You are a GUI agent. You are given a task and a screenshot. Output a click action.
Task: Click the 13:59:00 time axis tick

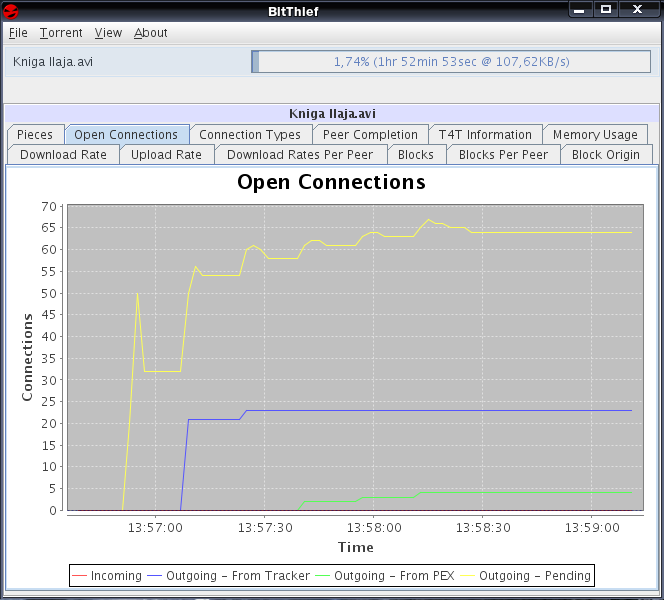(x=592, y=528)
